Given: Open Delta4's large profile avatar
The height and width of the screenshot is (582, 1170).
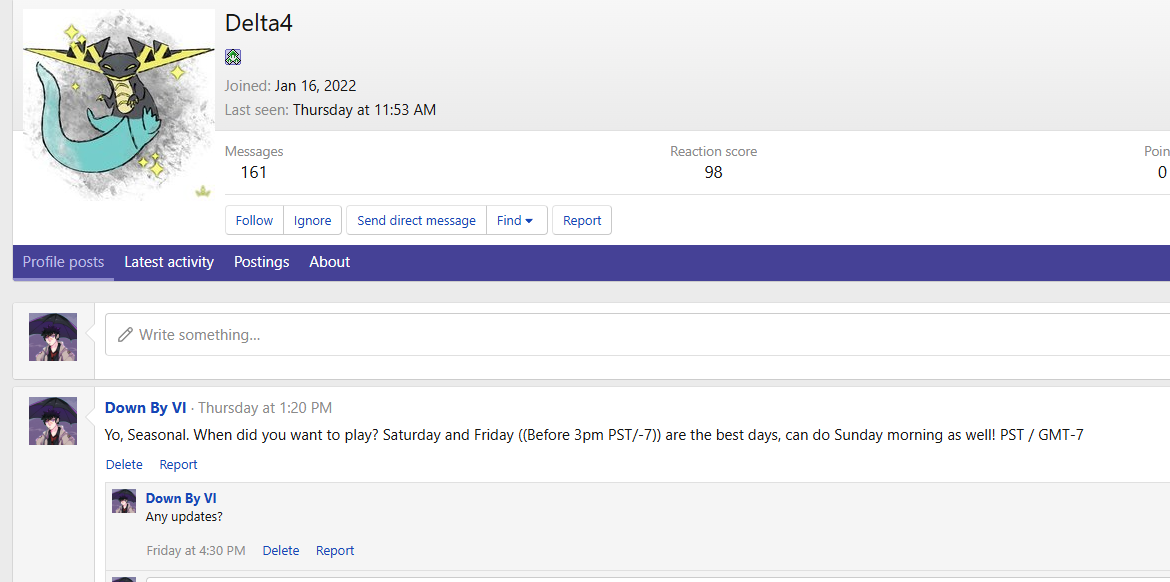Looking at the screenshot, I should 118,105.
